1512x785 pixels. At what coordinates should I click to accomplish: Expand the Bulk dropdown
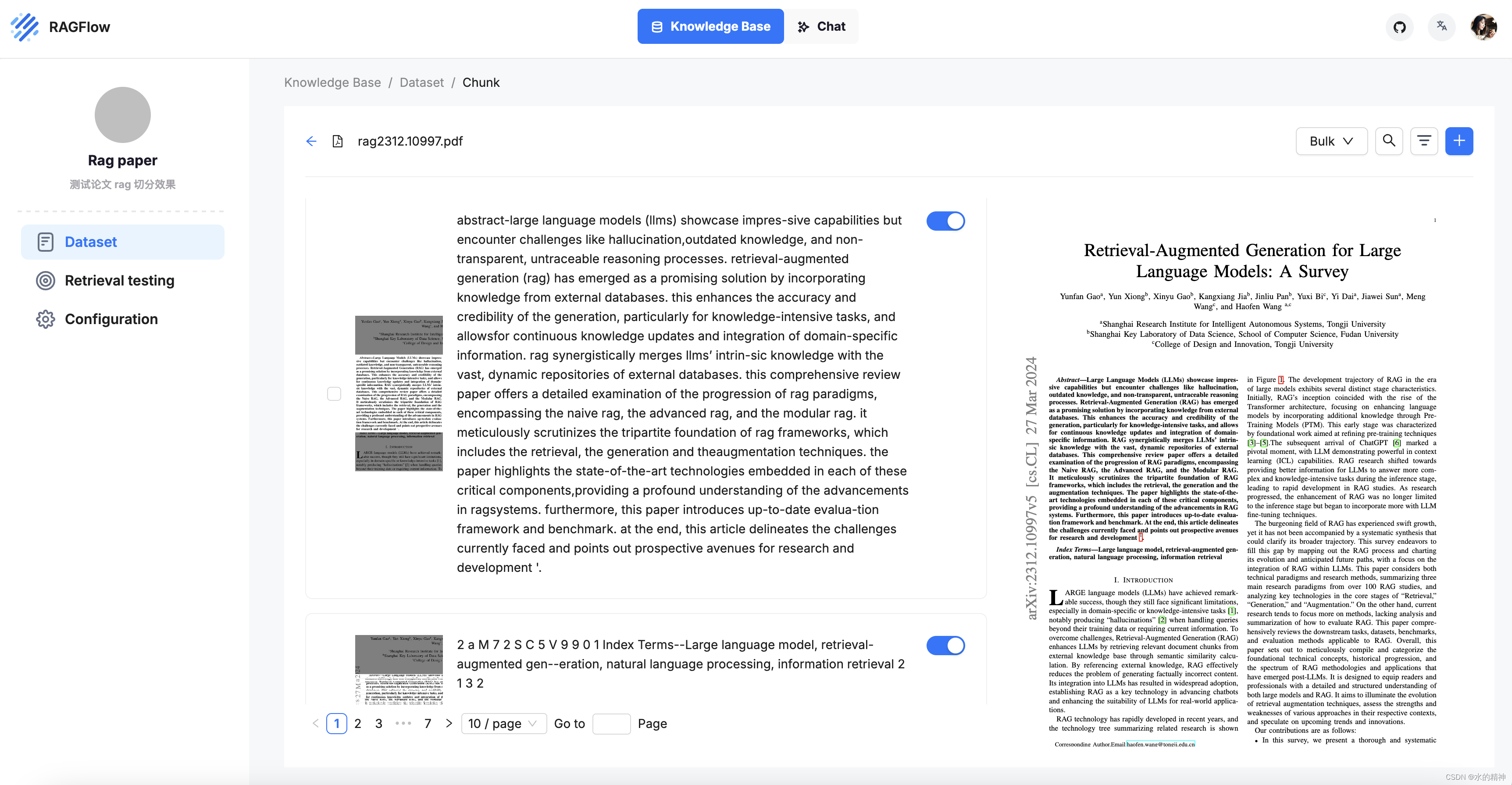1331,141
